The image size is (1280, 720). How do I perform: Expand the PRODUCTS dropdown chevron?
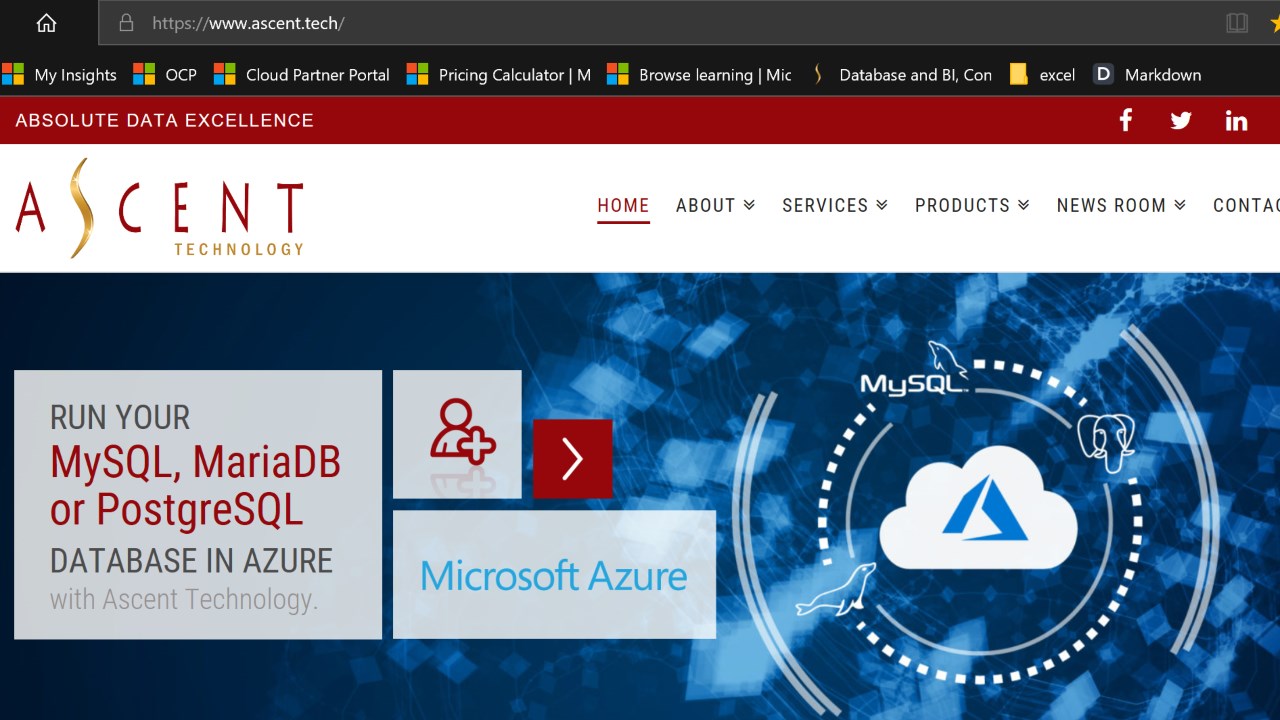[x=1024, y=205]
